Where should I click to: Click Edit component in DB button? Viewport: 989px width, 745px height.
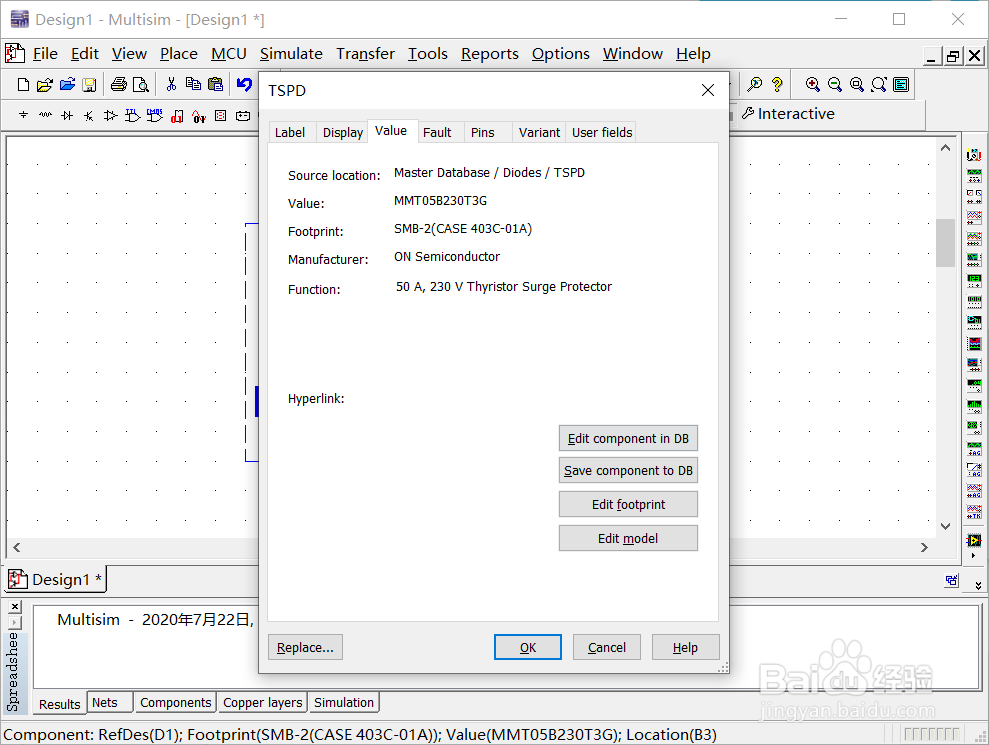(628, 438)
